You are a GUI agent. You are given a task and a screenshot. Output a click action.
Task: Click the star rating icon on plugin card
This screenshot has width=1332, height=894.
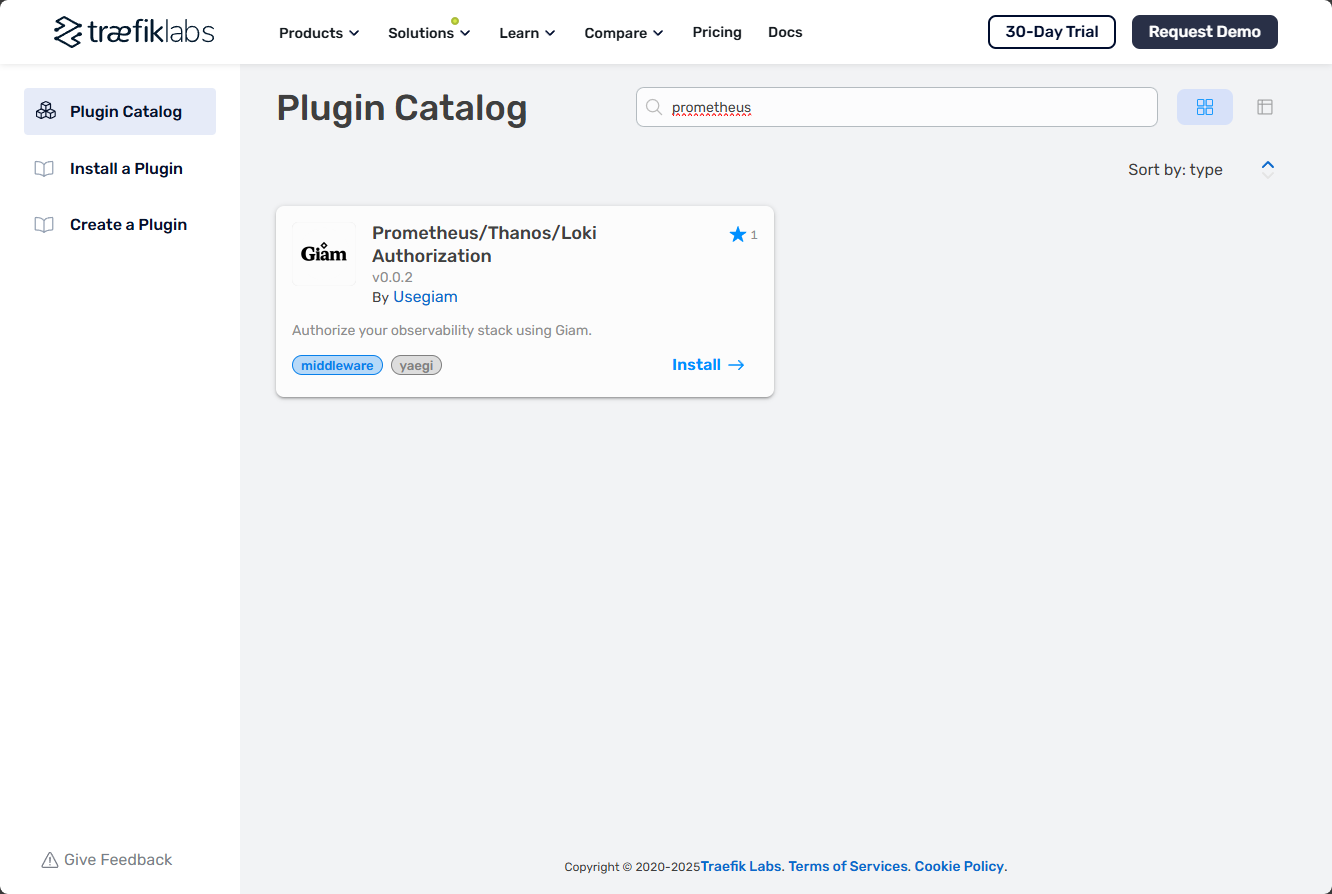[x=738, y=235]
